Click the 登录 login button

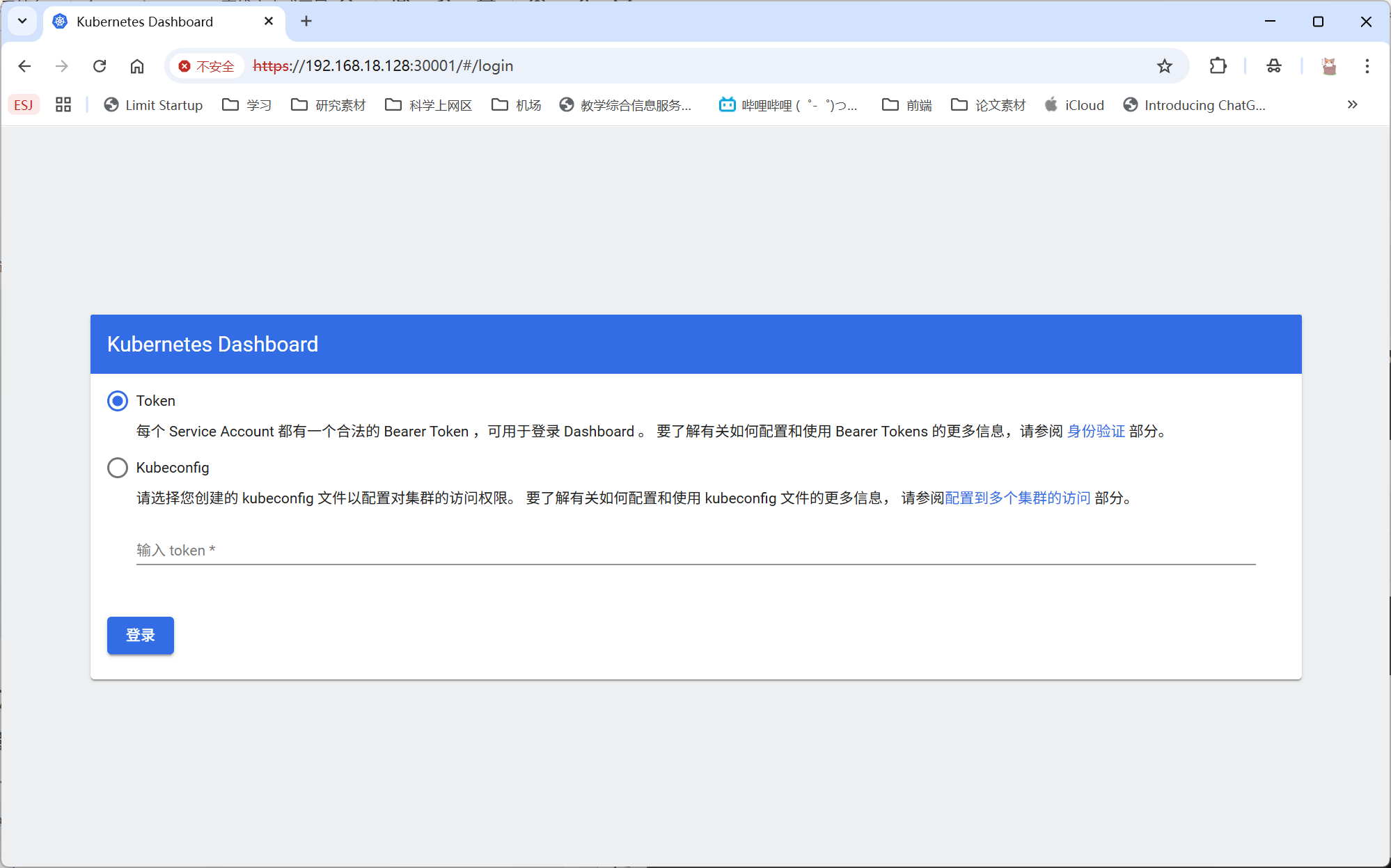[x=140, y=635]
